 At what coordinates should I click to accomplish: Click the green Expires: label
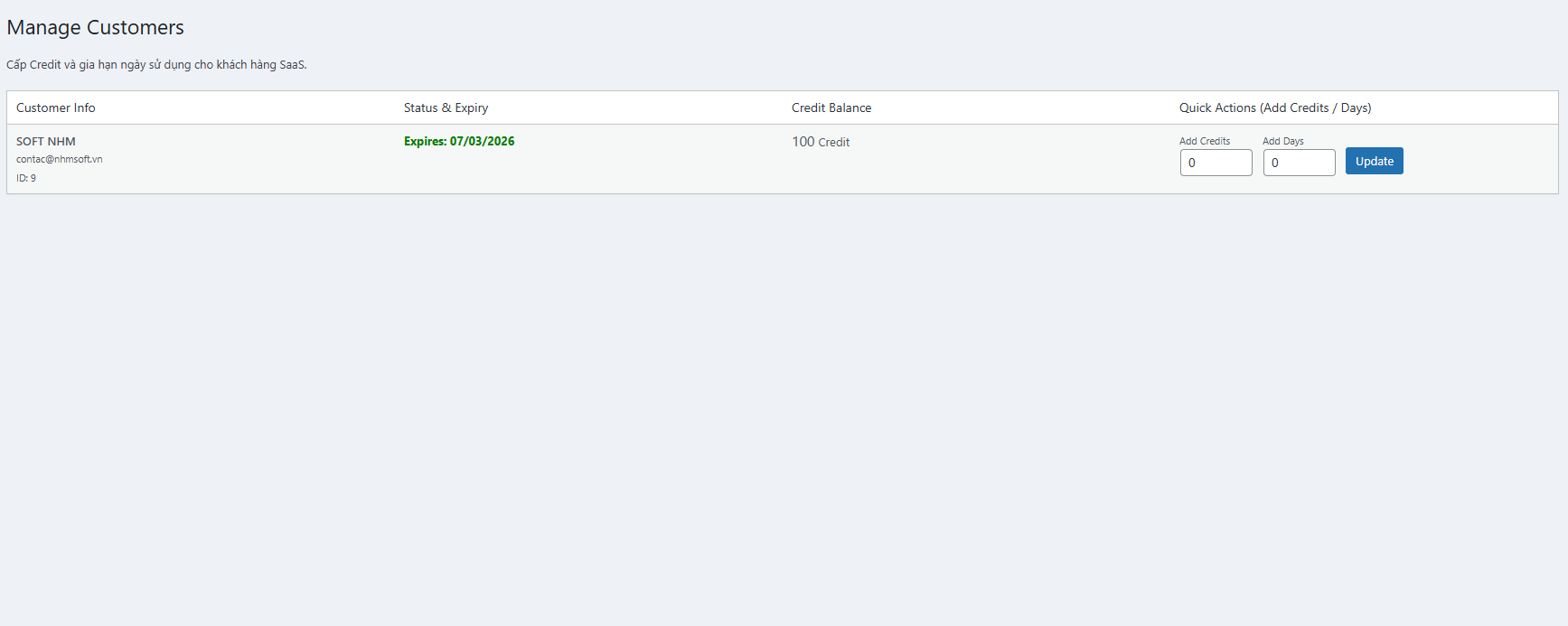[425, 141]
